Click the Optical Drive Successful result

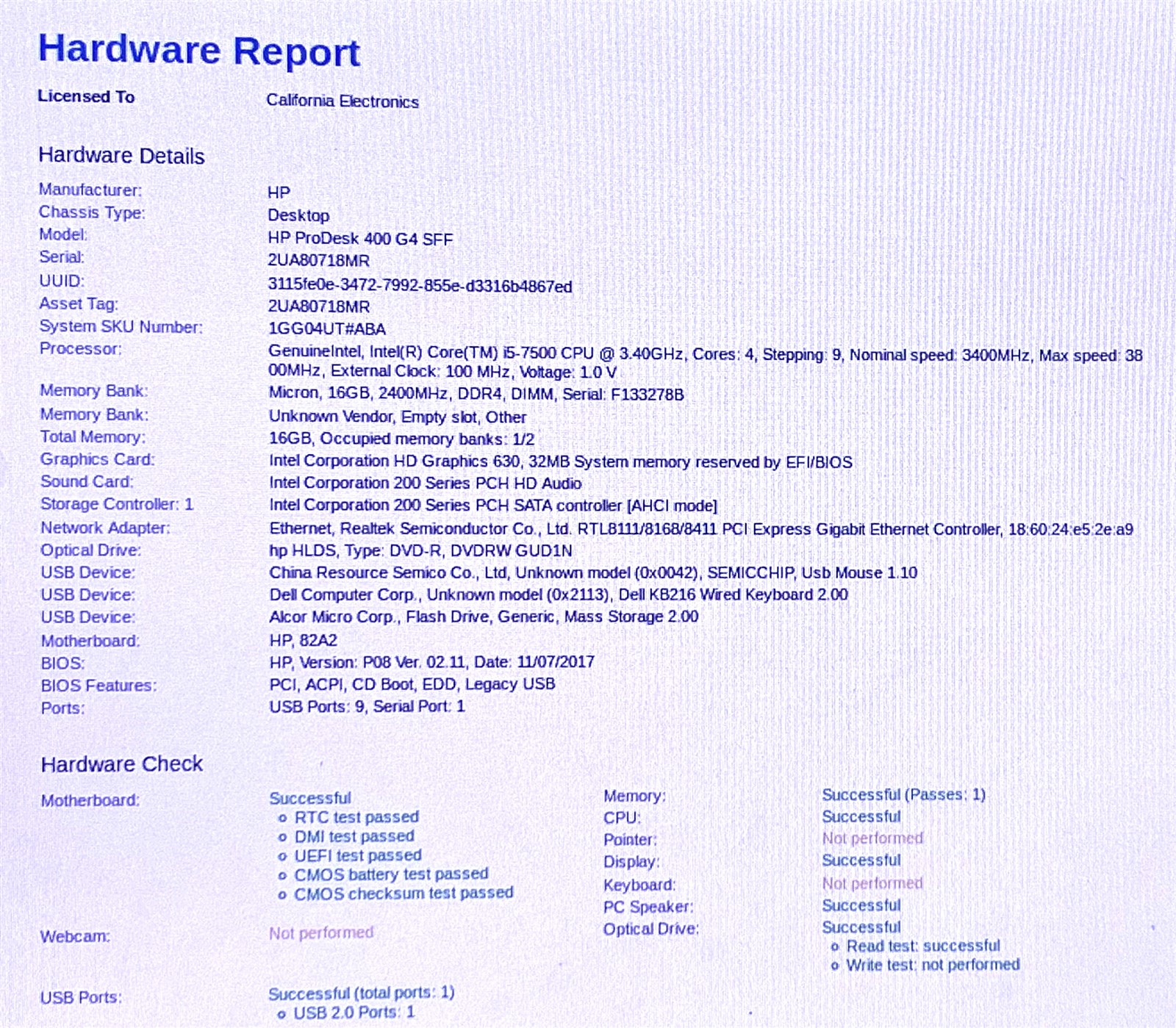click(861, 927)
